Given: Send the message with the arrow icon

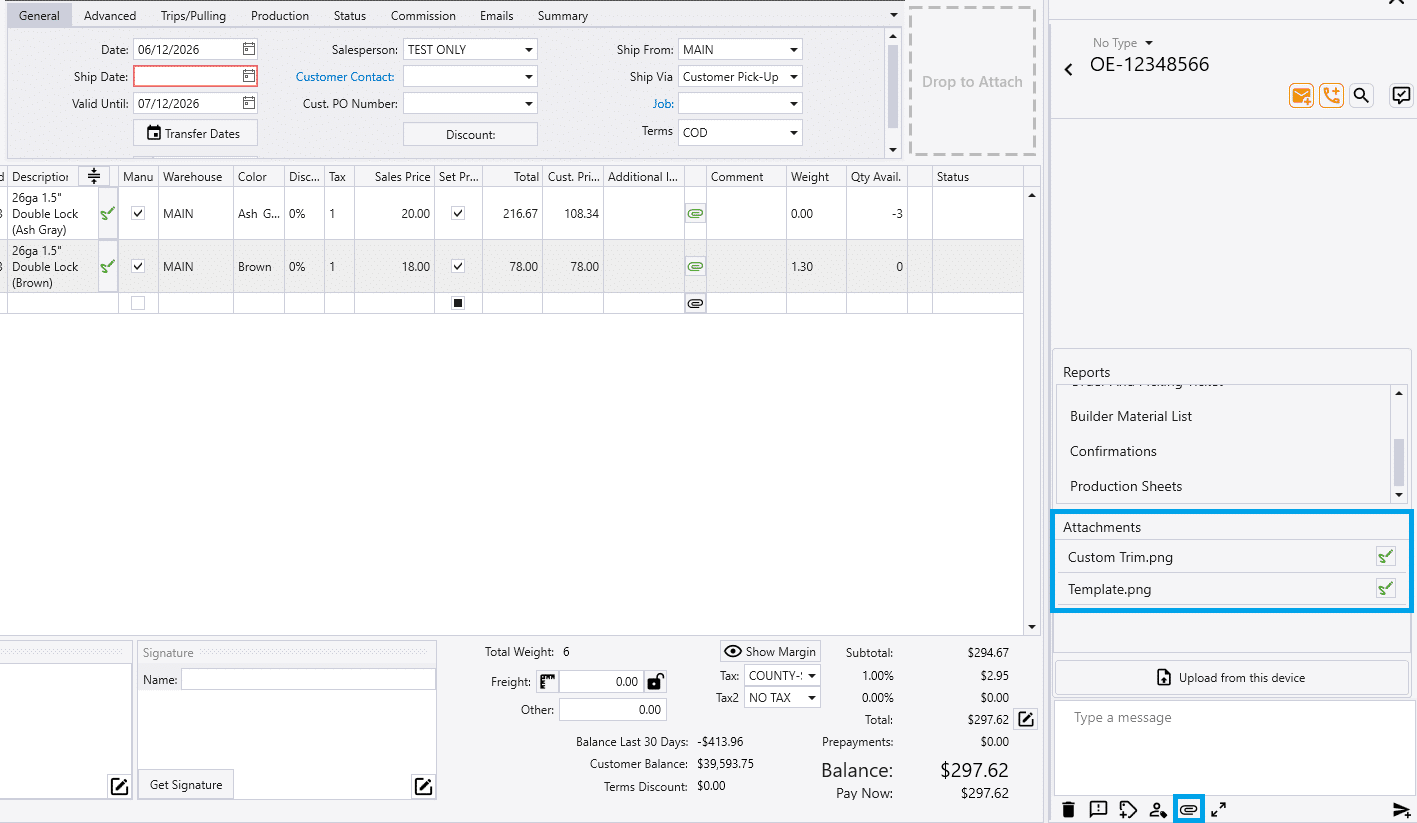Looking at the screenshot, I should click(1401, 809).
